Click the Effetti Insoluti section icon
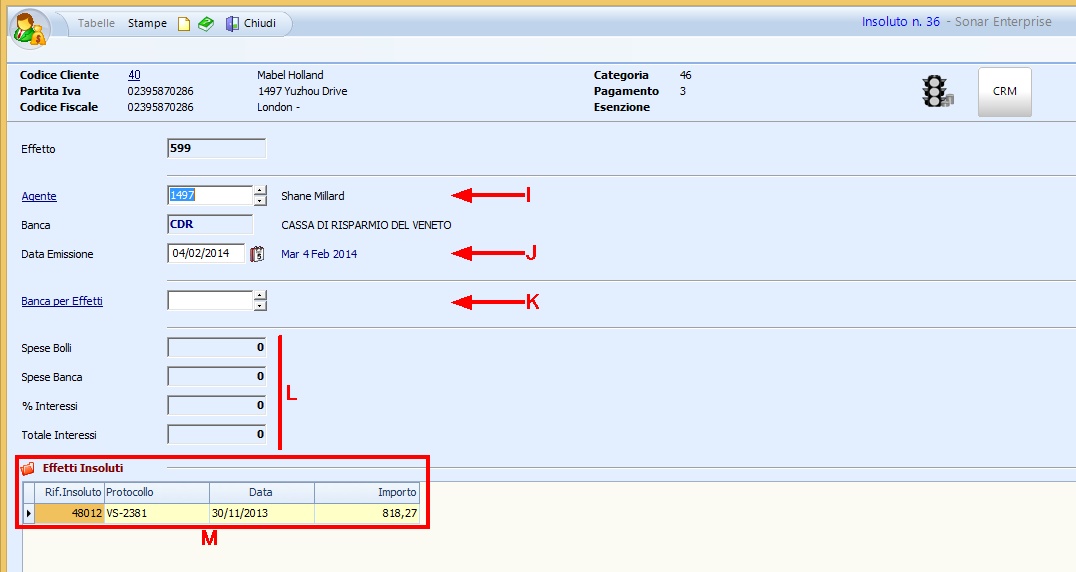The width and height of the screenshot is (1076, 572). click(x=28, y=468)
